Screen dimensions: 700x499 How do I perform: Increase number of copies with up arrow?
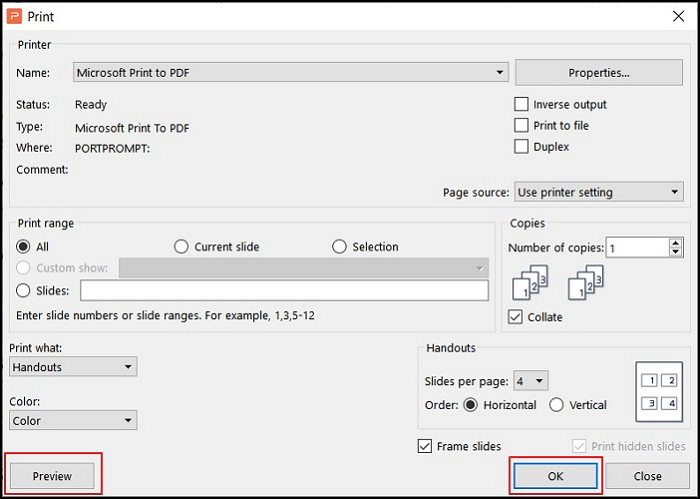676,242
